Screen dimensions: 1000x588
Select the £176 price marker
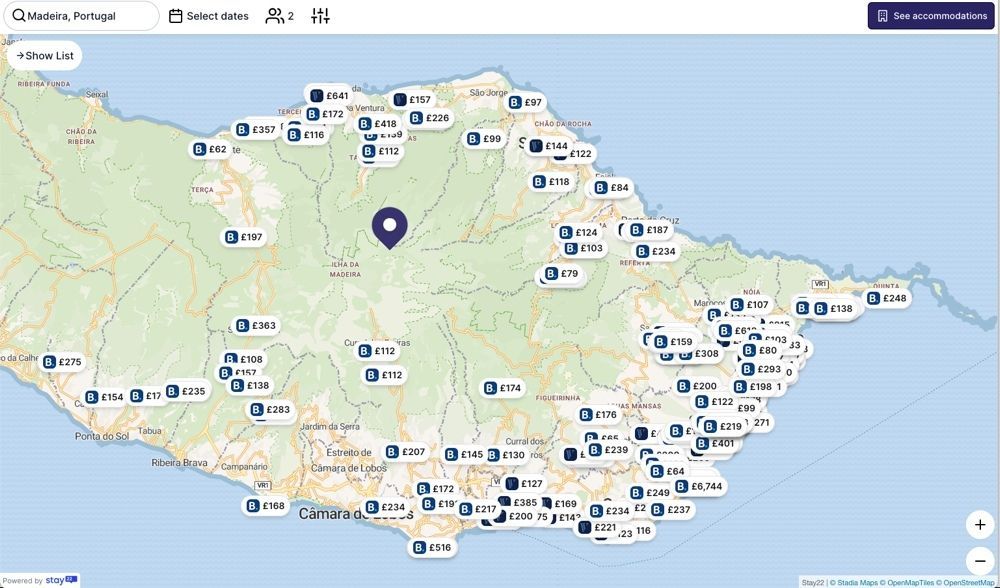(598, 415)
